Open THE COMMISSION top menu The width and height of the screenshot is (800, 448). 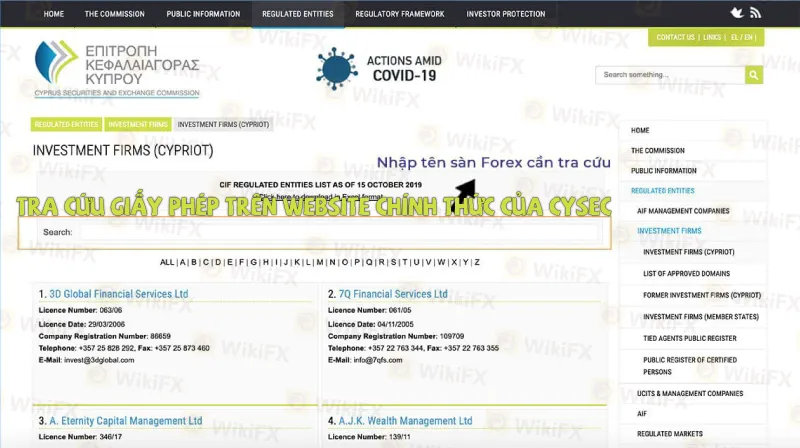click(114, 14)
